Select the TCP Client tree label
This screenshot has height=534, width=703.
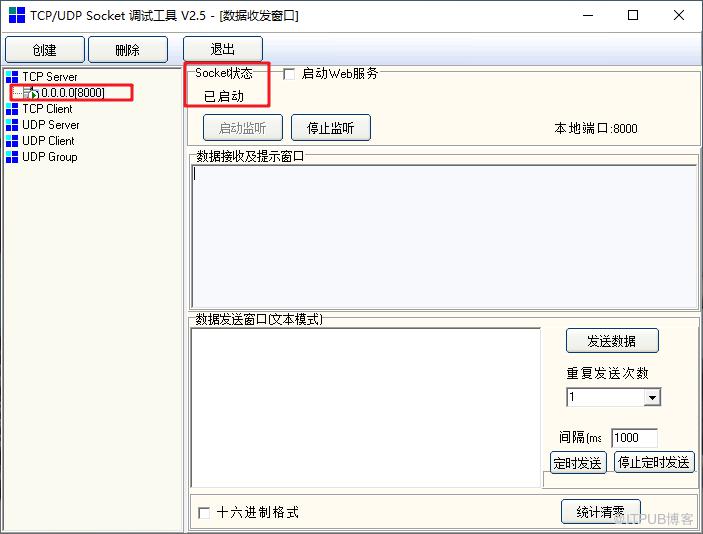[x=48, y=109]
